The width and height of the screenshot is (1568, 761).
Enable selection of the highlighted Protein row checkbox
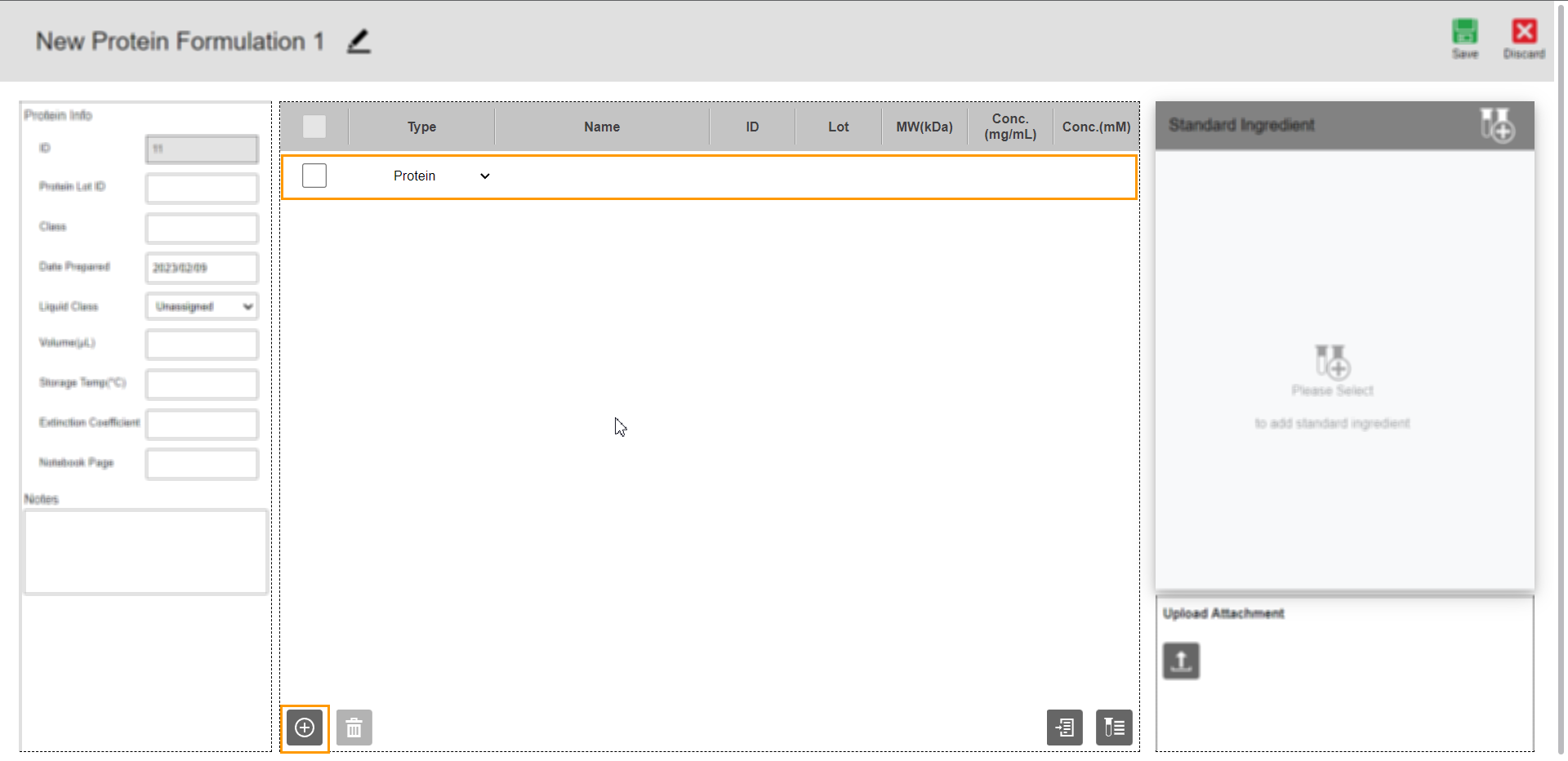(x=314, y=175)
